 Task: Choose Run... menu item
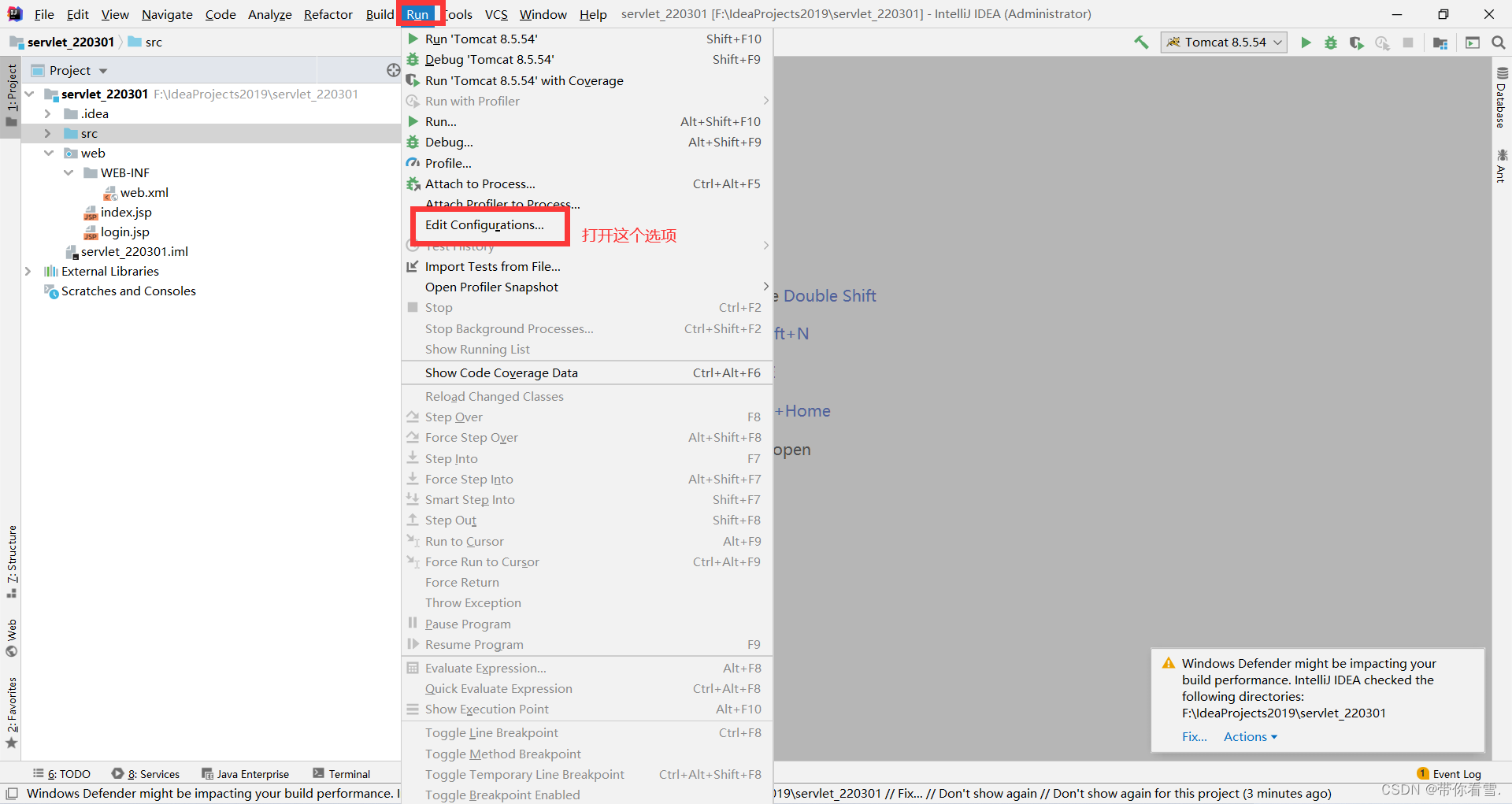point(587,121)
